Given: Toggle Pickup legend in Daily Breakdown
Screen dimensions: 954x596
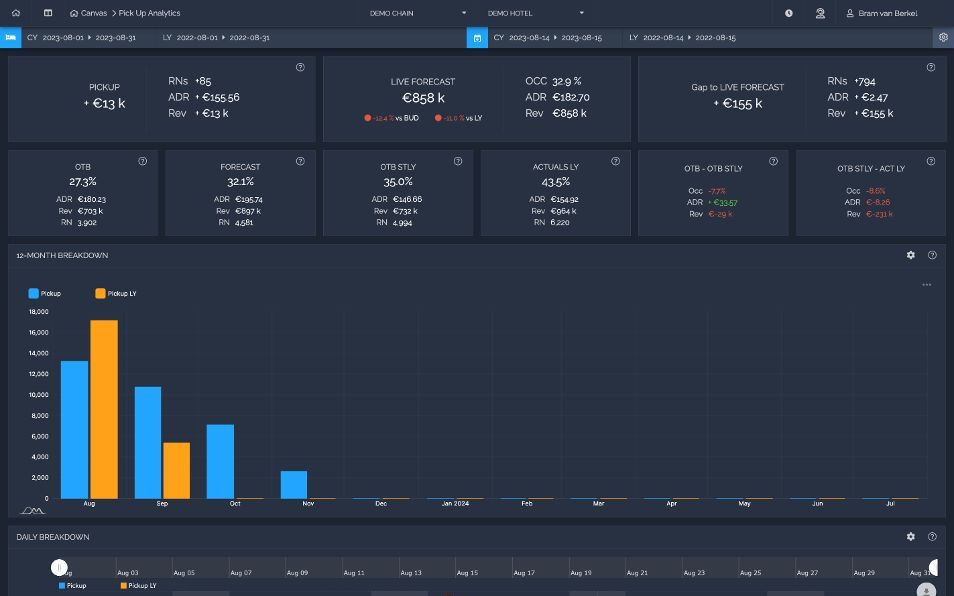Looking at the screenshot, I should tap(72, 586).
